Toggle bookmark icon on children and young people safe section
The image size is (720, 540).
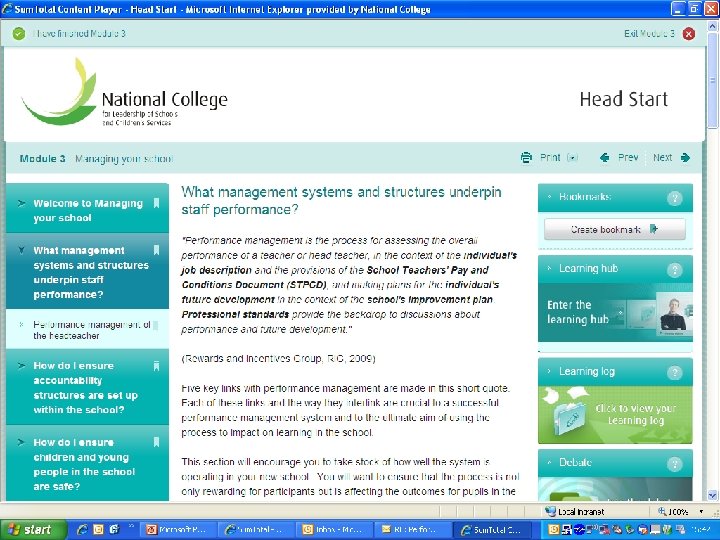156,442
